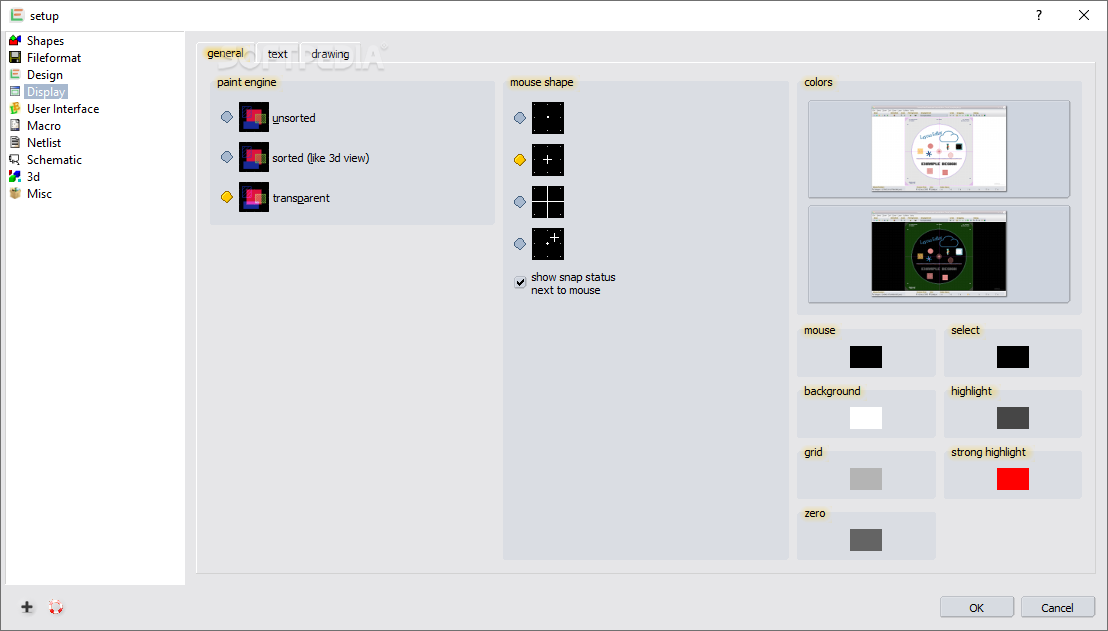Click the Netlist category icon
Image resolution: width=1108 pixels, height=631 pixels.
point(15,142)
